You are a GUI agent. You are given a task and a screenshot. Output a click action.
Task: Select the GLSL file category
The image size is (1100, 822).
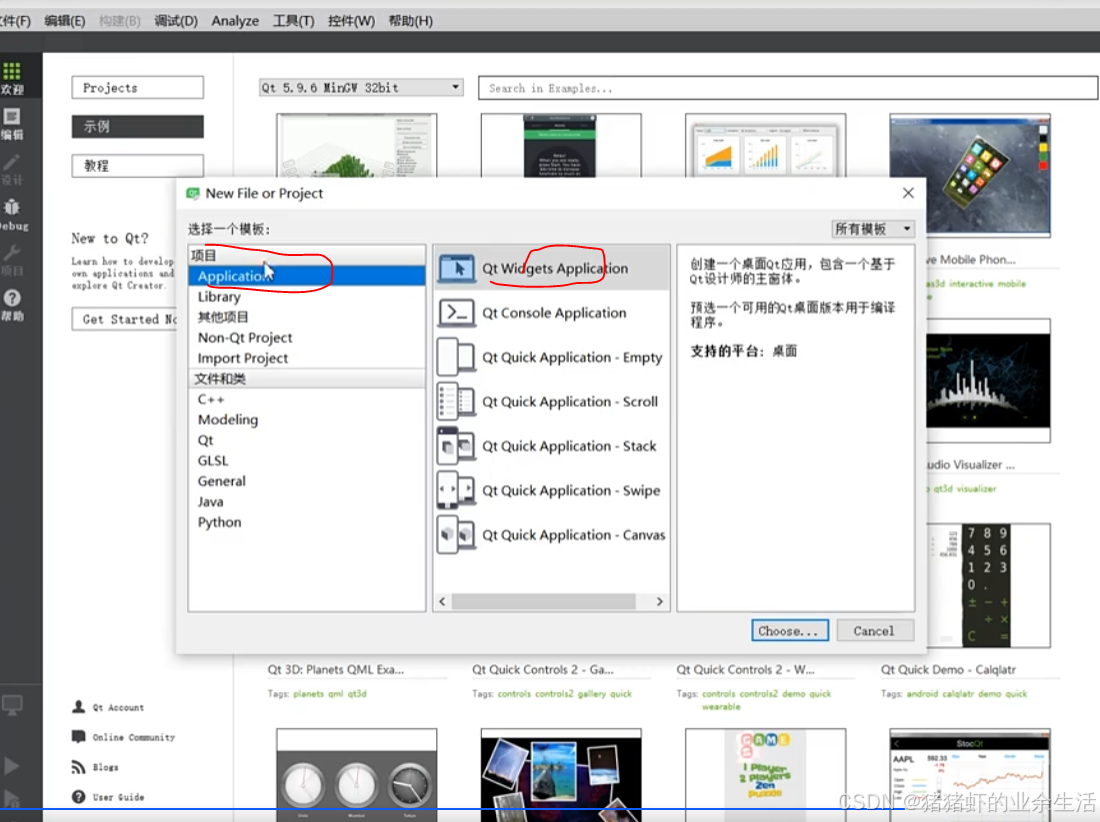click(307, 460)
